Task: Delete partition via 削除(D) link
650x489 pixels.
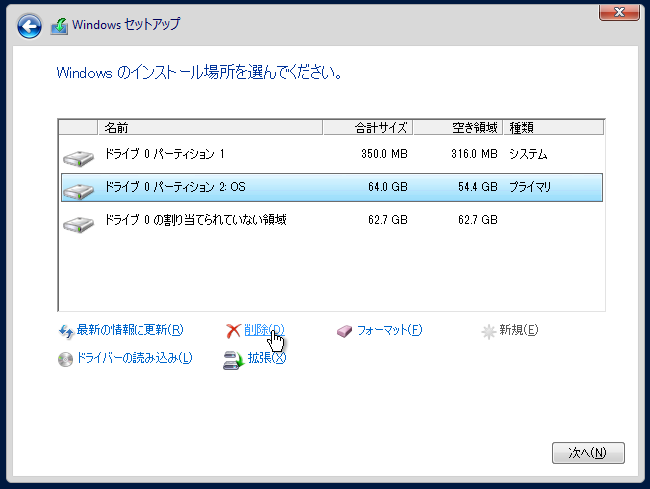Action: tap(264, 330)
